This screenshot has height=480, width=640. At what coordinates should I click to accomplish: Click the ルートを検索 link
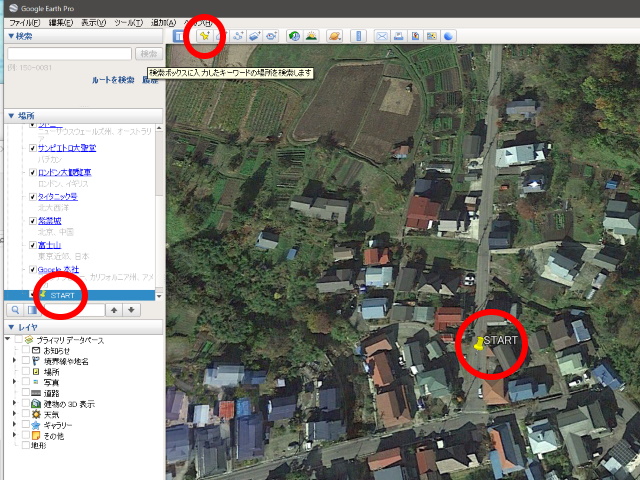113,80
